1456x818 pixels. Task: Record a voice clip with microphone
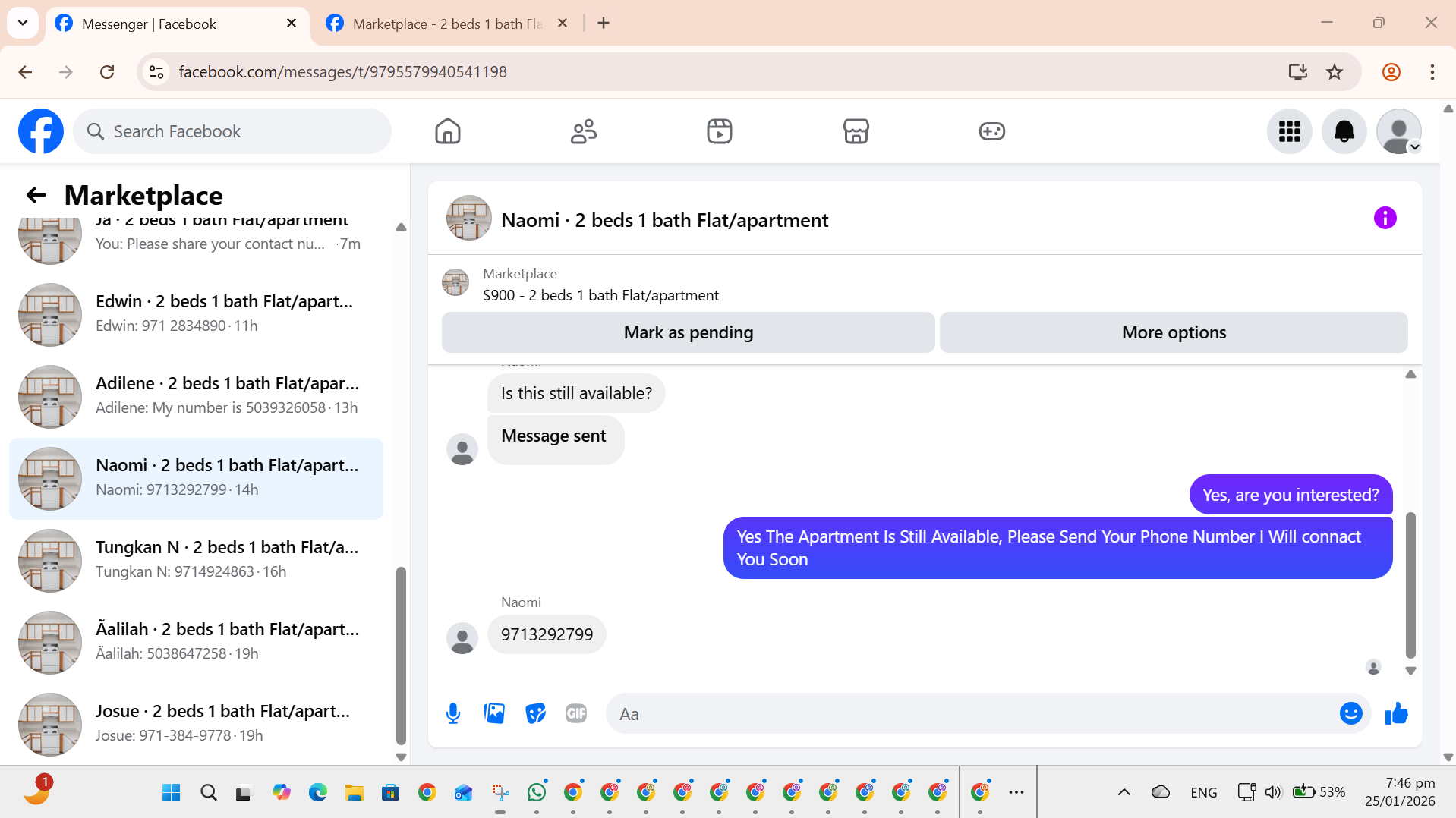click(x=453, y=713)
